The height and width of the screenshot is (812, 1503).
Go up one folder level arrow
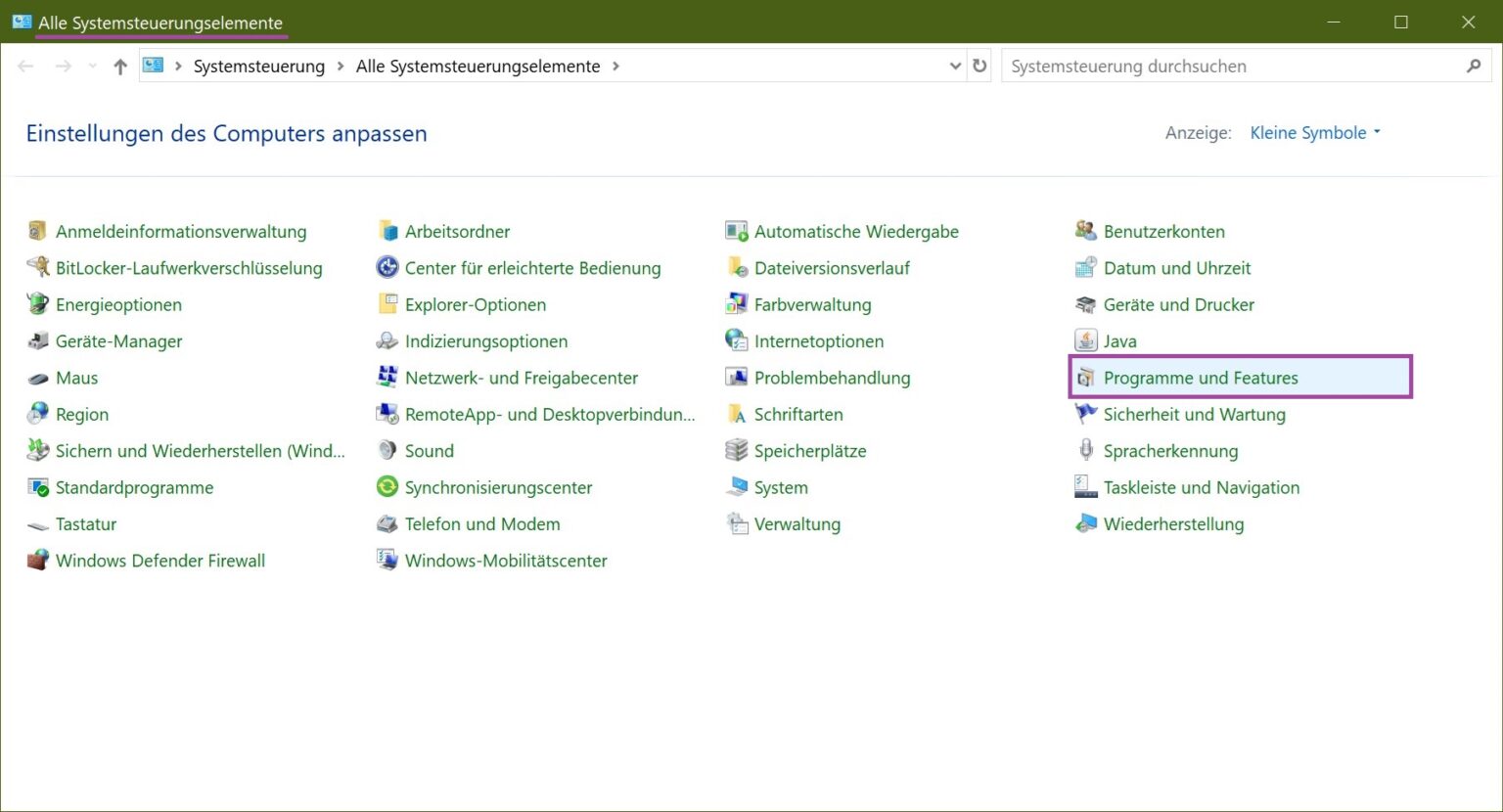coord(120,67)
